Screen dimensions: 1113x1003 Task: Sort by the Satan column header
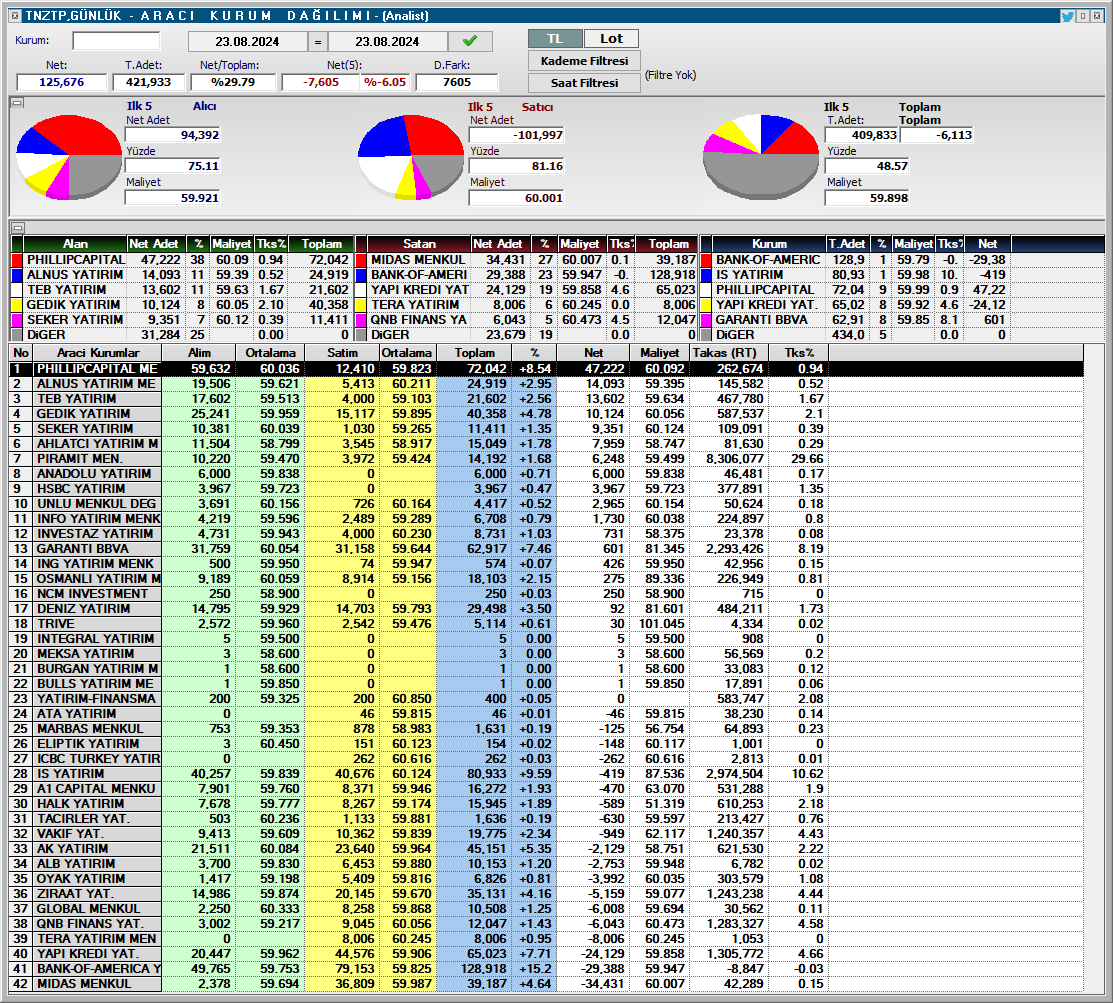419,243
